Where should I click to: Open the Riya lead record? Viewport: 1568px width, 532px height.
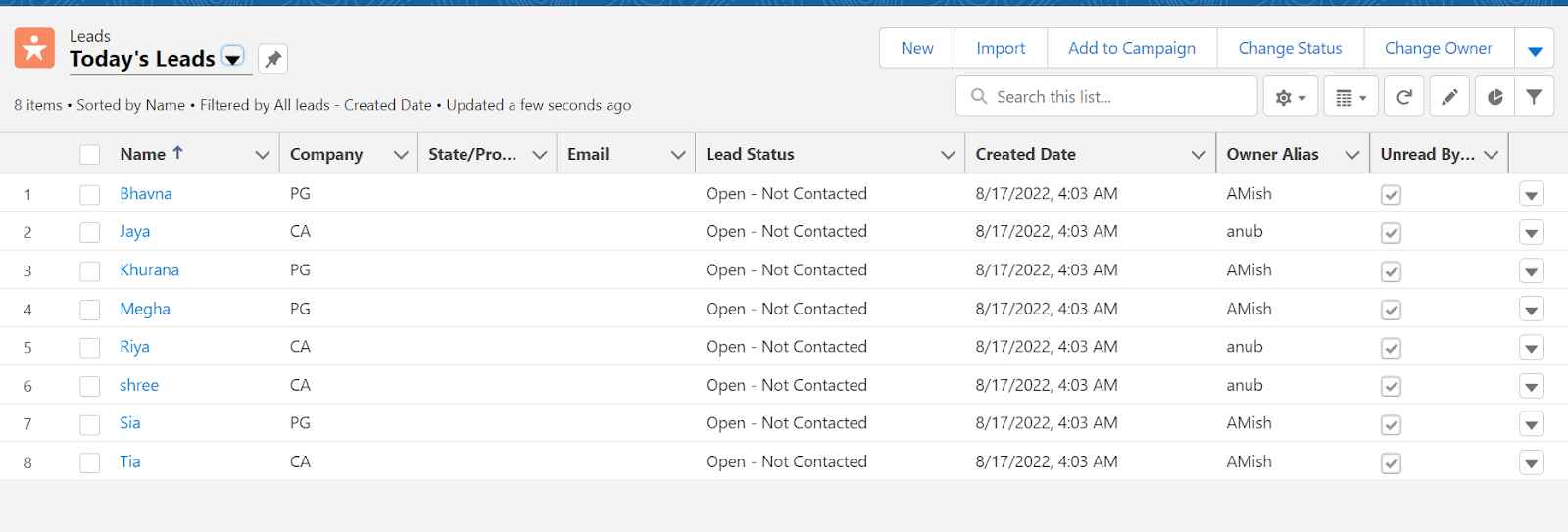pos(135,347)
